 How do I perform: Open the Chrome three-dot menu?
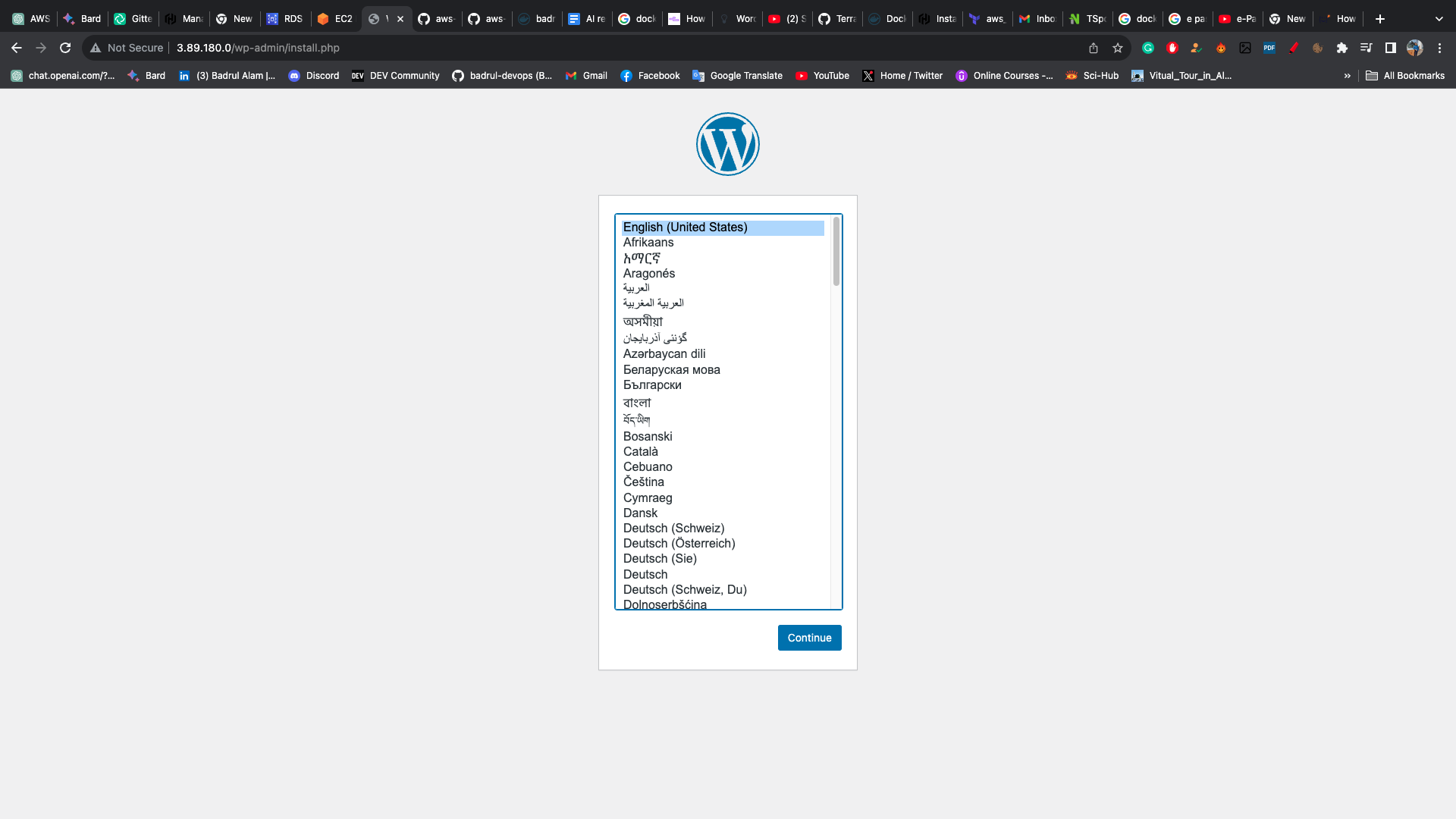[1439, 48]
